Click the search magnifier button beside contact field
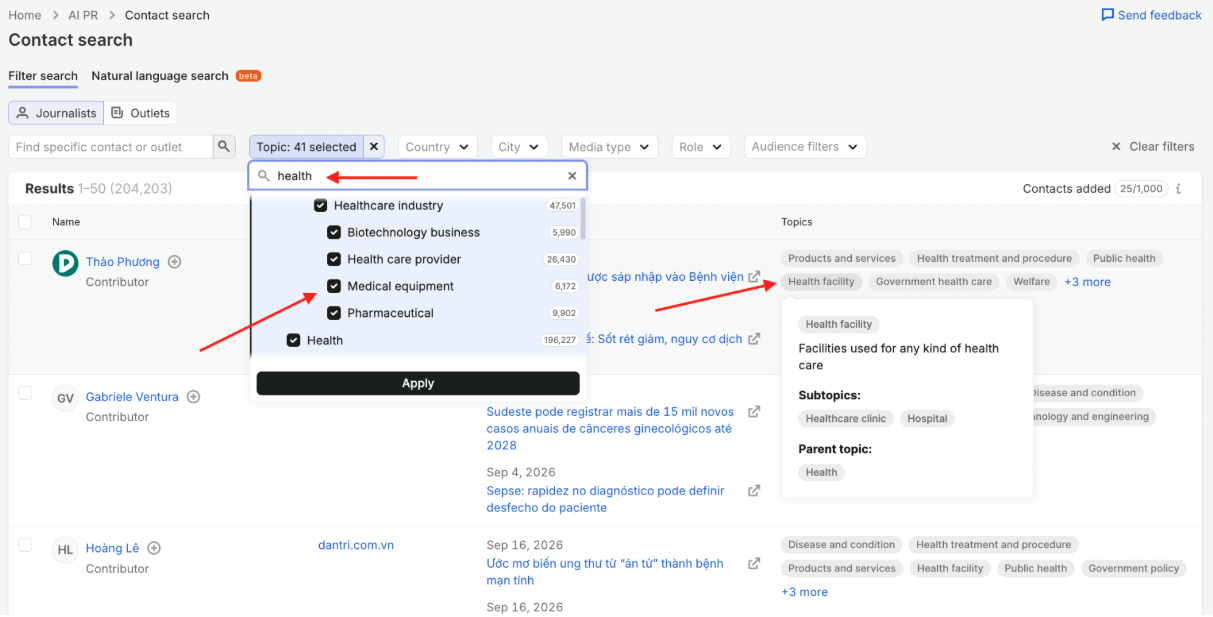 click(x=225, y=147)
